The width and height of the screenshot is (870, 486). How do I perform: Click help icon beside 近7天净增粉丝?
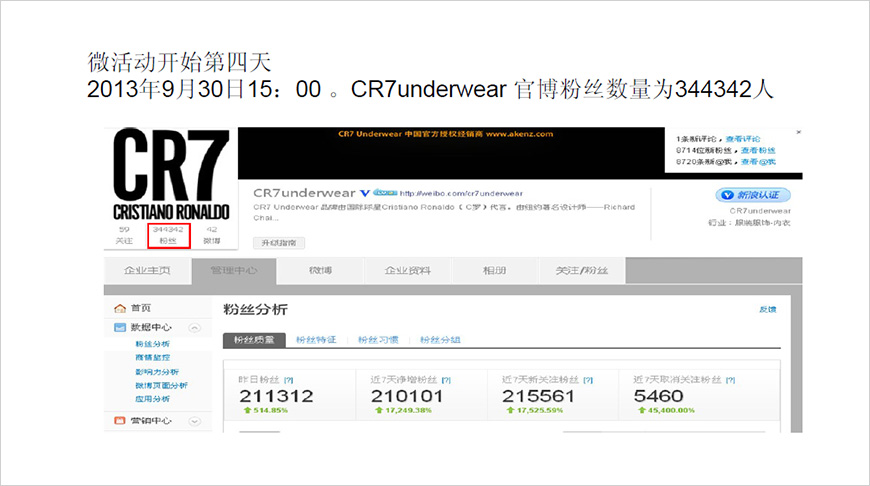[x=445, y=380]
